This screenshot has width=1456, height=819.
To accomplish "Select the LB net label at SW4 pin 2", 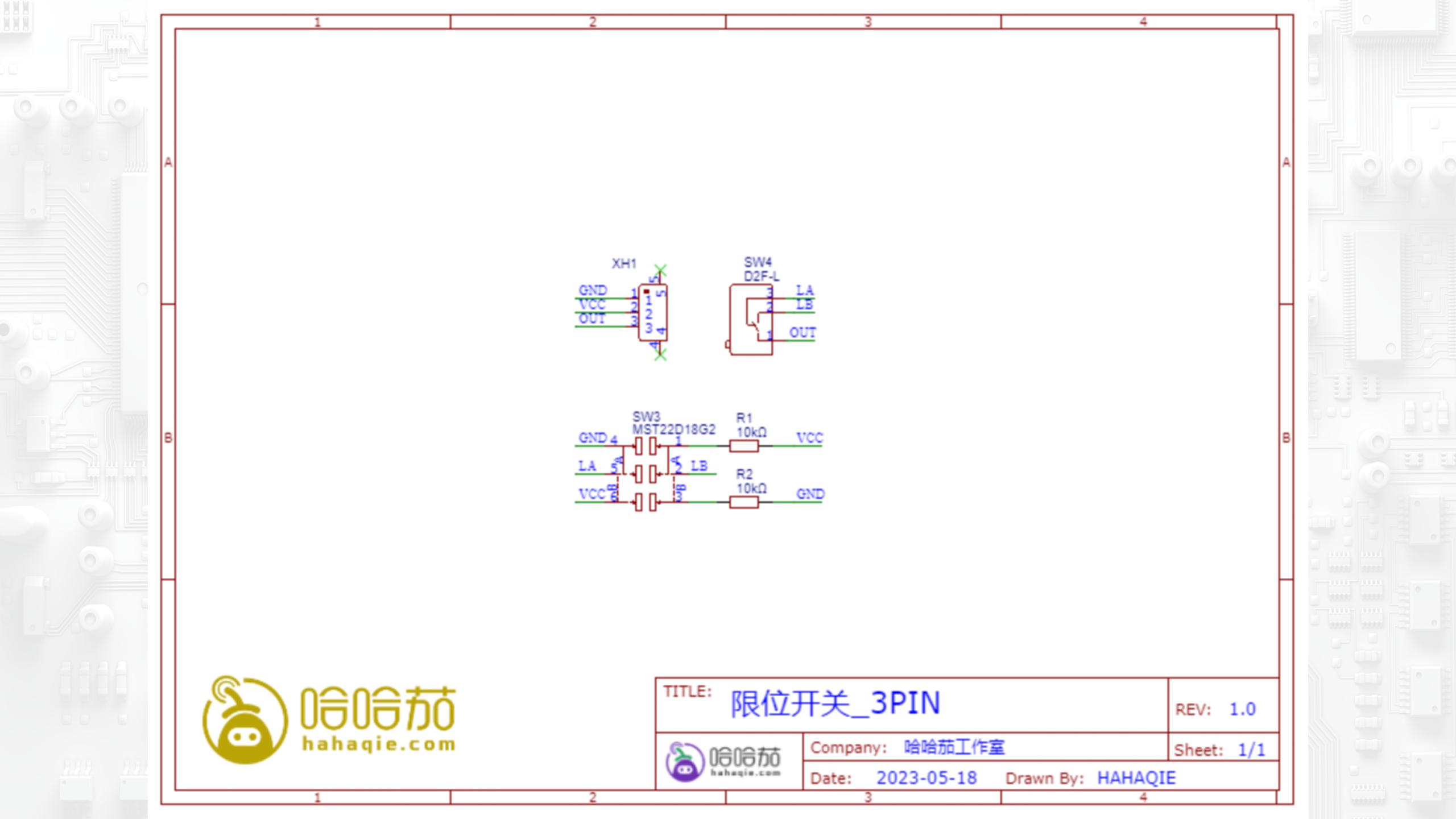I will point(804,305).
